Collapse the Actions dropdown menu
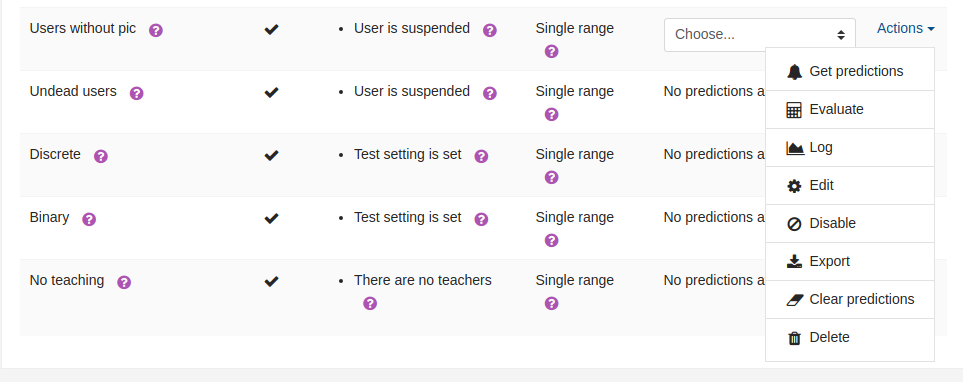The image size is (963, 382). (906, 28)
